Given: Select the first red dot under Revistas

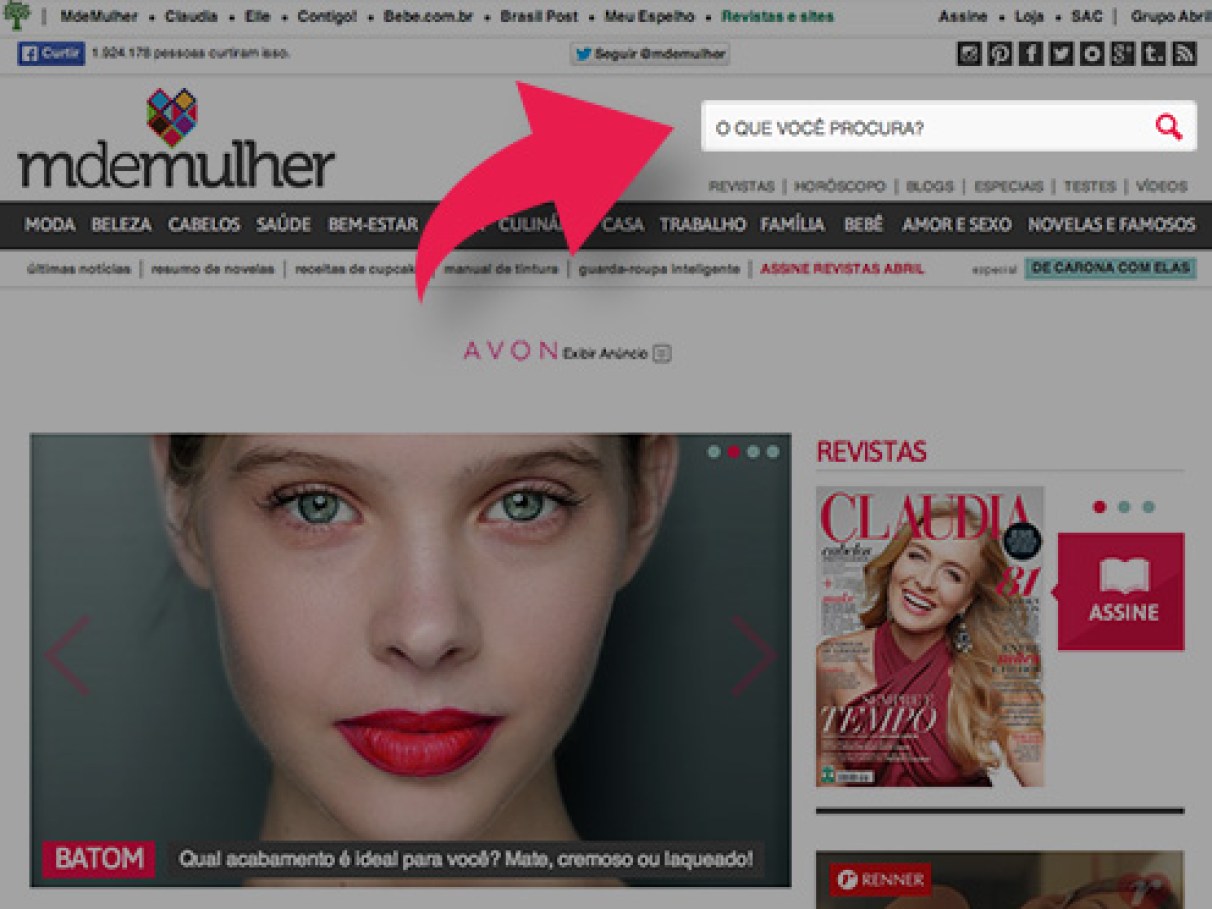Looking at the screenshot, I should (1100, 507).
